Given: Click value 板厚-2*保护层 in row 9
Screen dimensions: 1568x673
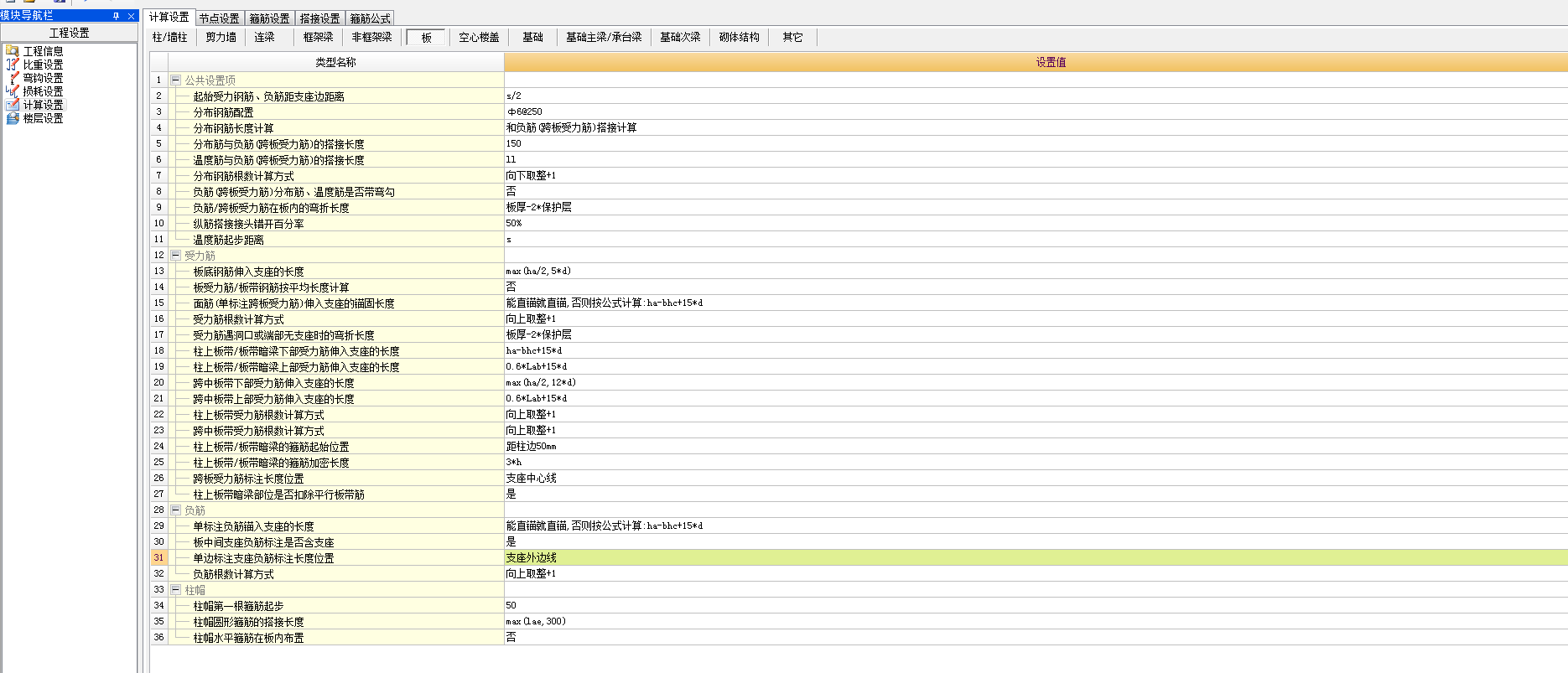Looking at the screenshot, I should 1036,208.
